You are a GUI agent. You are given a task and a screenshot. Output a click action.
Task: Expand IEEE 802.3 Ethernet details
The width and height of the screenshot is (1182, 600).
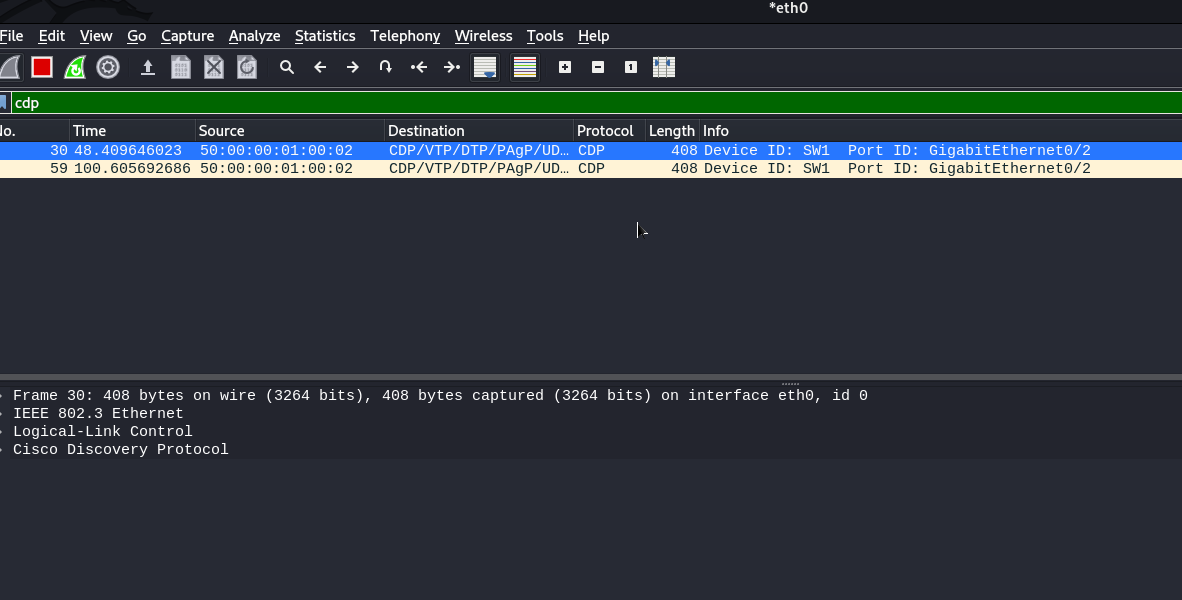[3, 414]
